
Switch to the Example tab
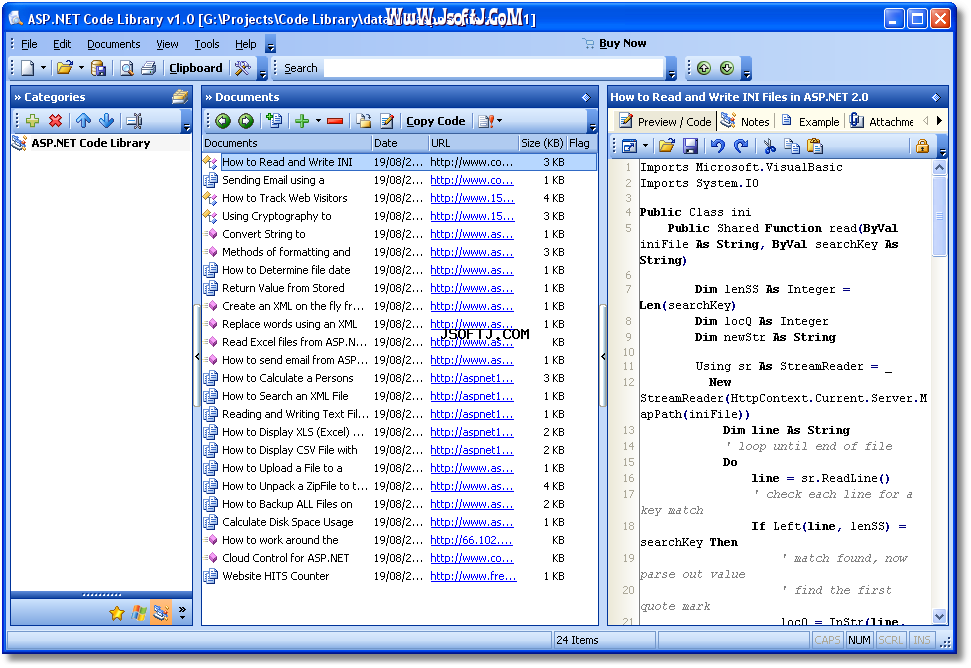810,121
